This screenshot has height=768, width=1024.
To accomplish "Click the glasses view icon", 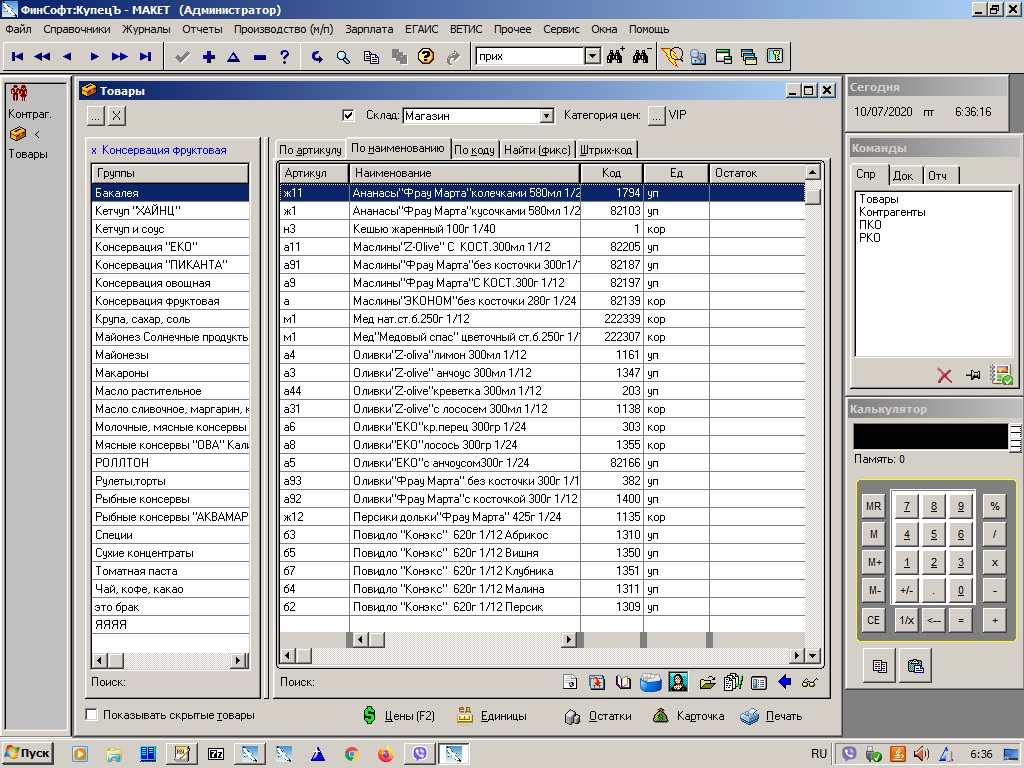I will pos(809,683).
